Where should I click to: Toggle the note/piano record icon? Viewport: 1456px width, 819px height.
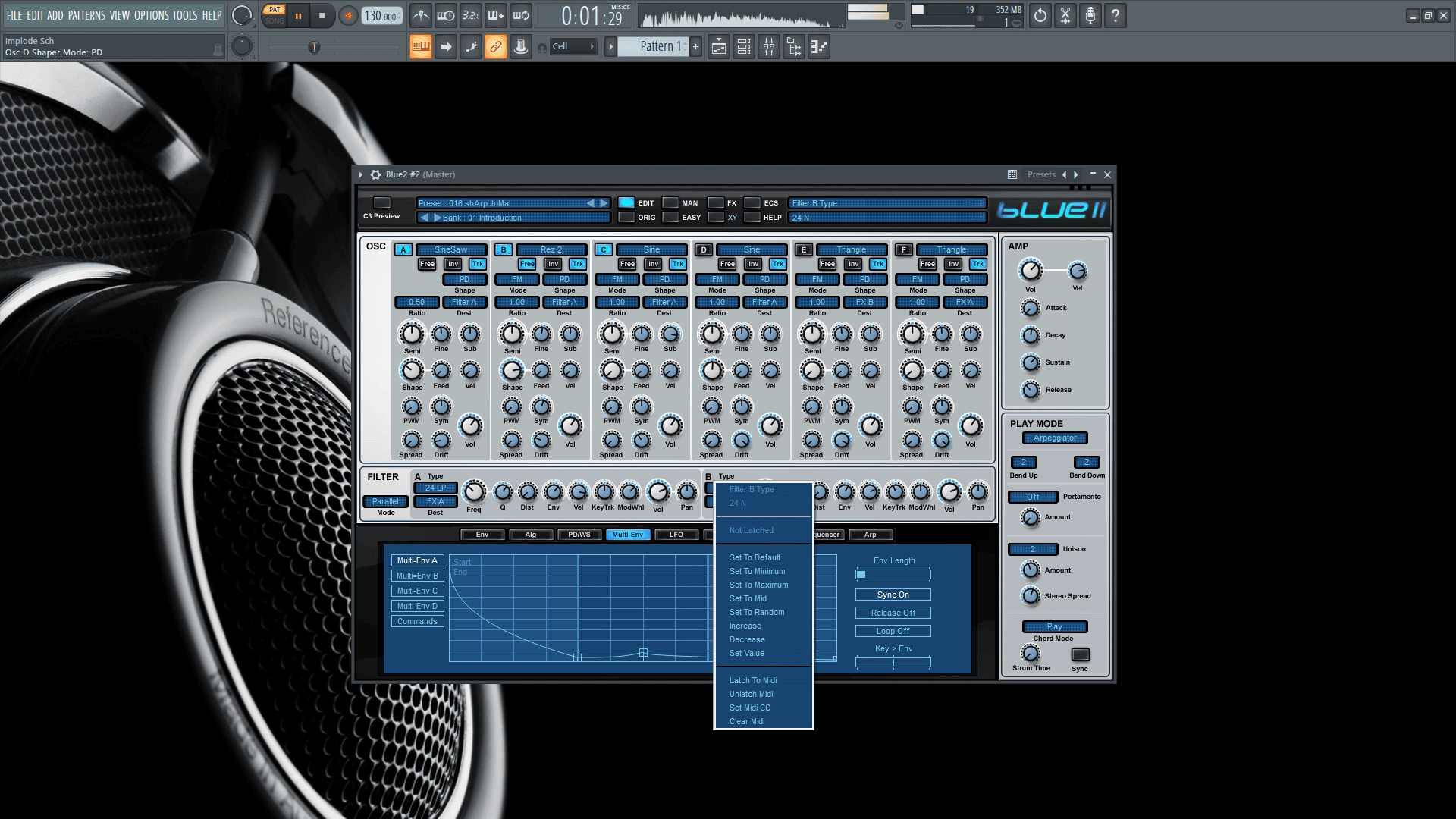coord(471,47)
